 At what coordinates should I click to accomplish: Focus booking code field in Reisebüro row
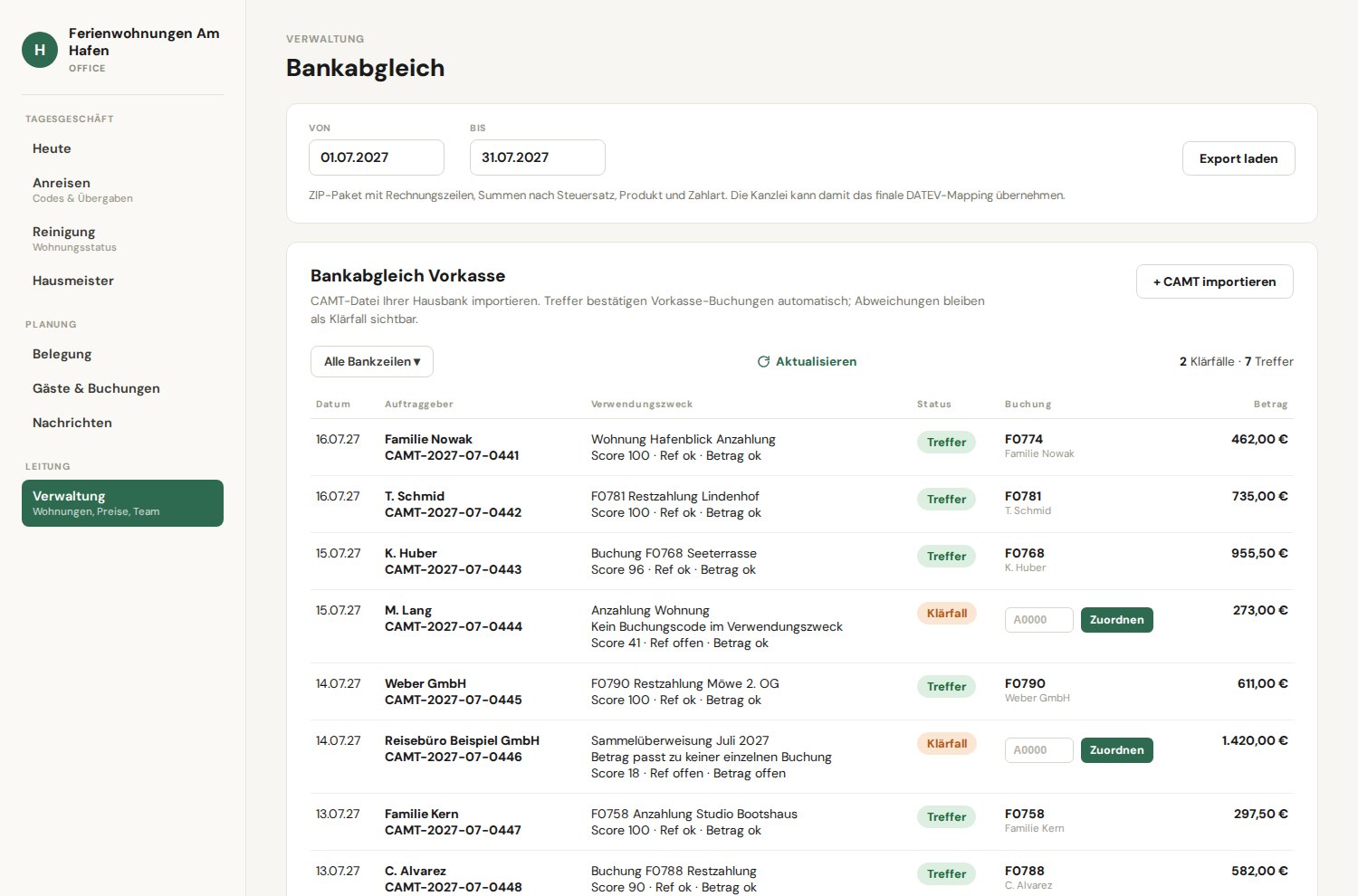point(1039,750)
